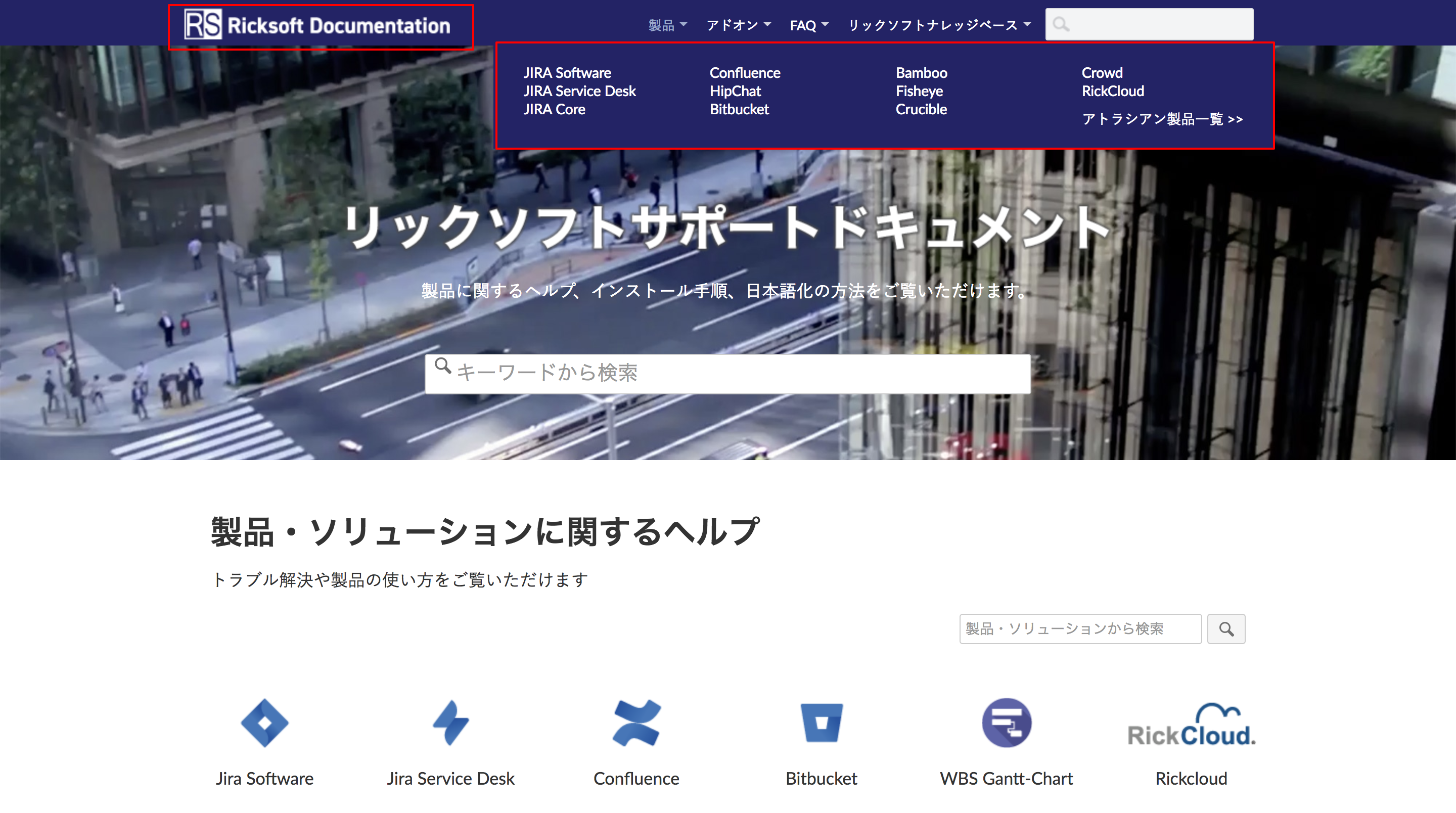Open the Confluence label under product icons
This screenshot has width=1456, height=813.
(636, 779)
